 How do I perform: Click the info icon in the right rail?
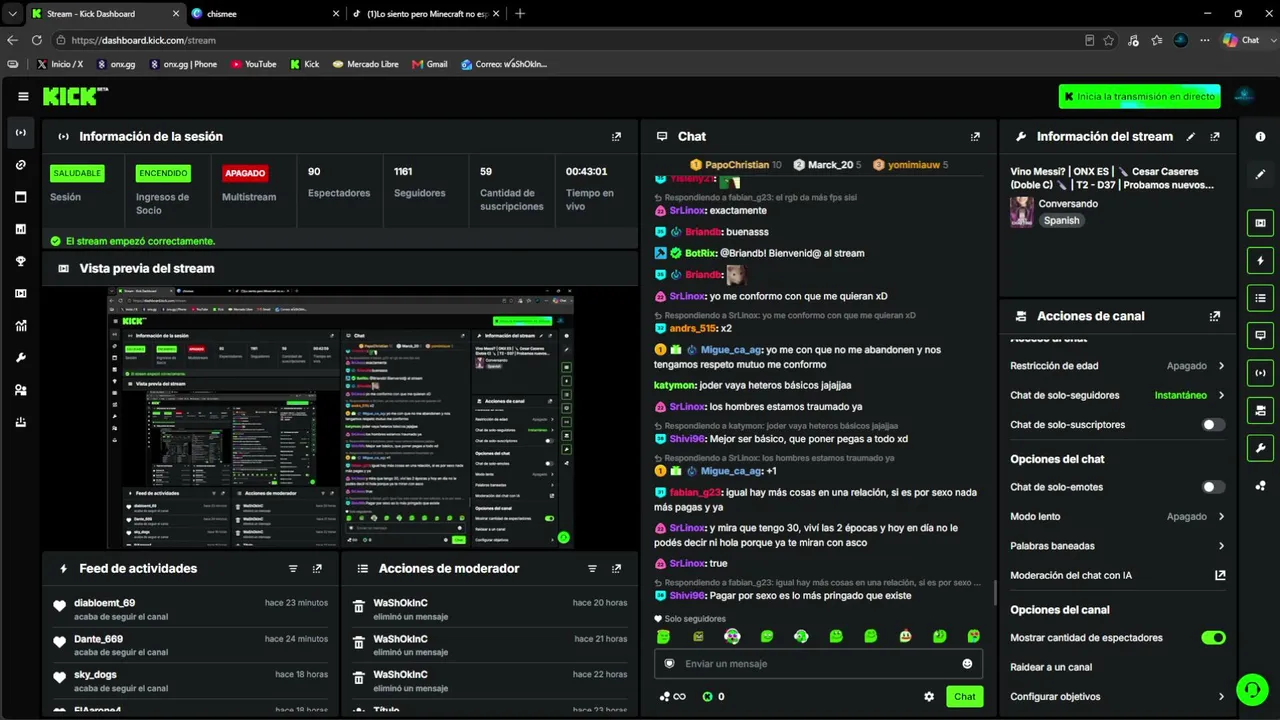(x=1260, y=137)
